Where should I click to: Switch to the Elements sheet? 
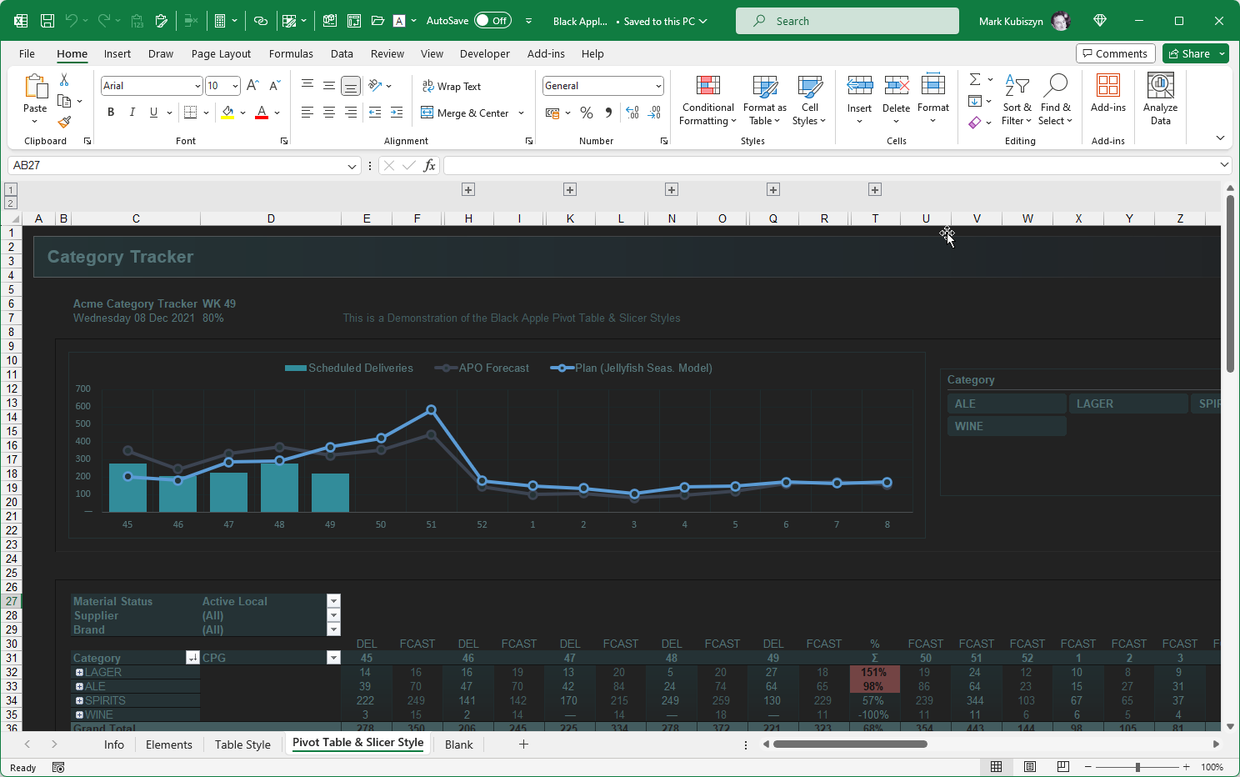169,745
